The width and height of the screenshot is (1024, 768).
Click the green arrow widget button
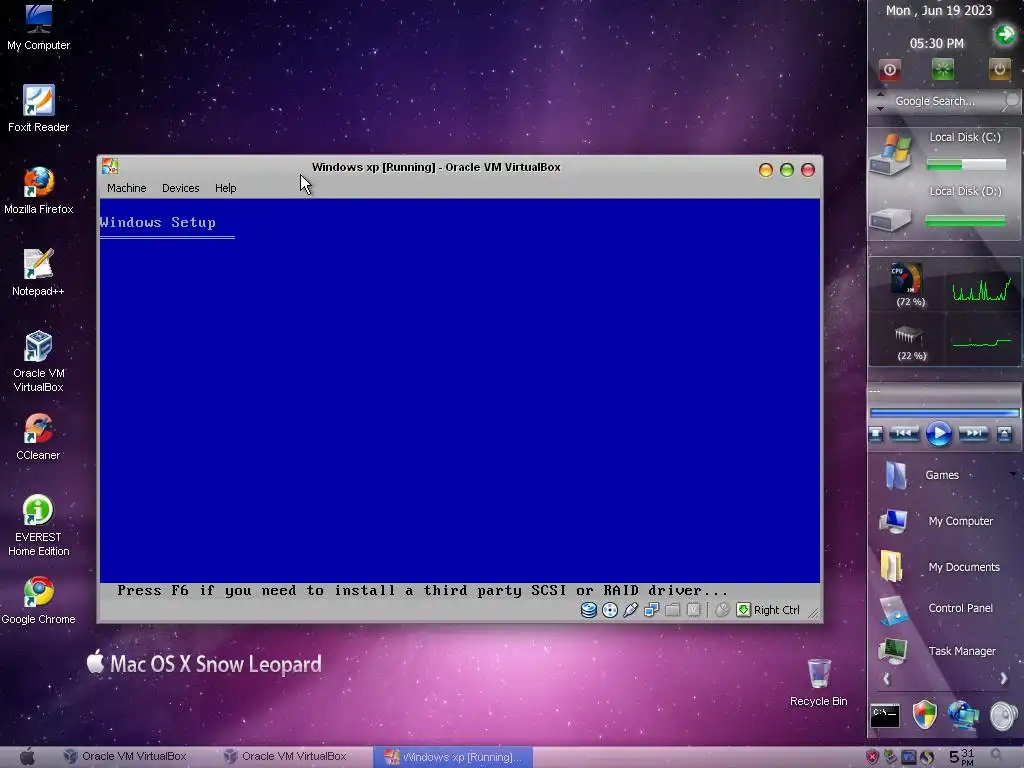point(1005,34)
